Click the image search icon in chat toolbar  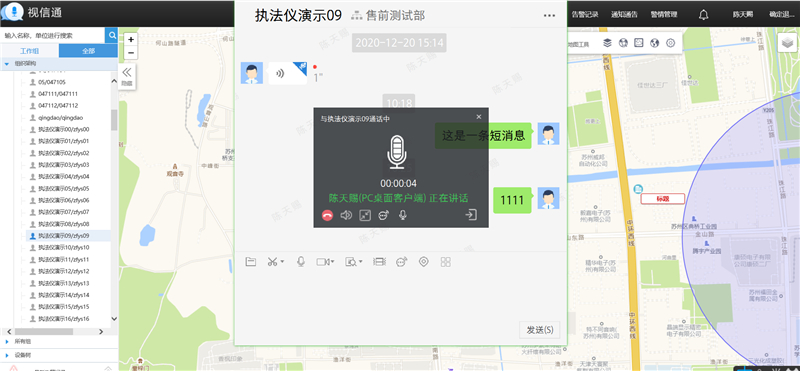pyautogui.click(x=351, y=262)
